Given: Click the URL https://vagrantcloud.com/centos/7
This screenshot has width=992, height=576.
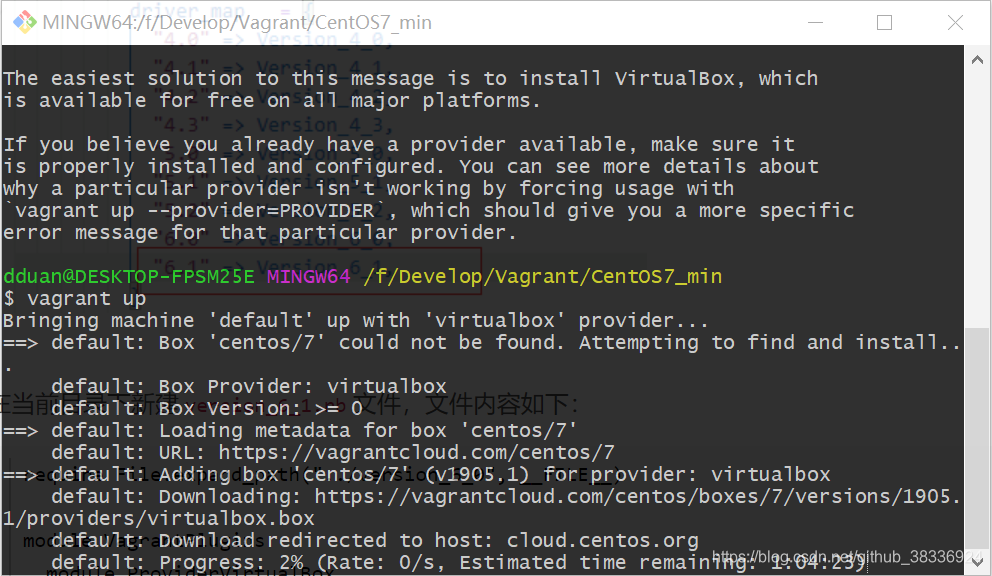Looking at the screenshot, I should pos(416,453).
